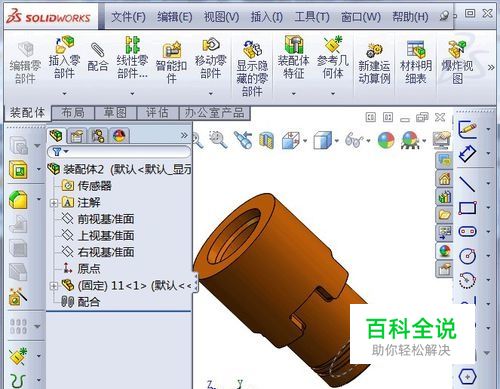This screenshot has height=389, width=500.
Task: Click the 配合 paperclip icon in ribbon
Action: pyautogui.click(x=98, y=50)
